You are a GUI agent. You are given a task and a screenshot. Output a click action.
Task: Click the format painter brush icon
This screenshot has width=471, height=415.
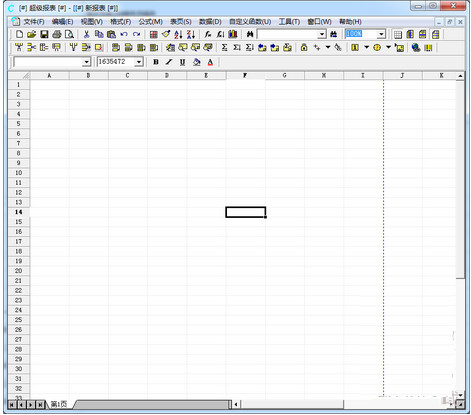coord(166,34)
